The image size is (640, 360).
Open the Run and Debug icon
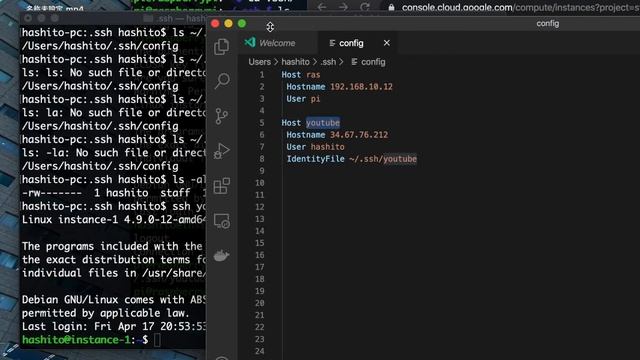222,151
